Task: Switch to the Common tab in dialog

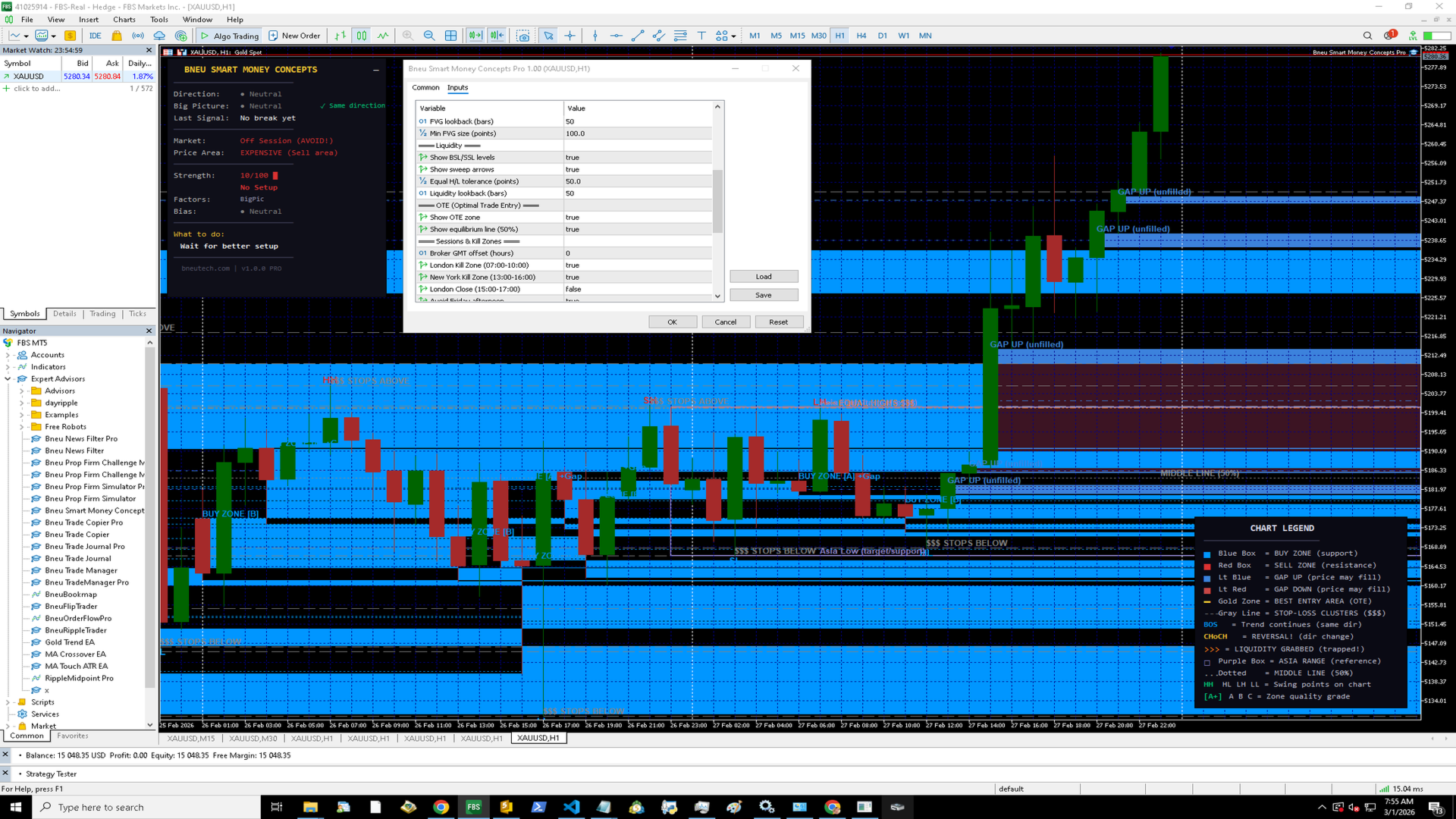Action: pyautogui.click(x=425, y=88)
